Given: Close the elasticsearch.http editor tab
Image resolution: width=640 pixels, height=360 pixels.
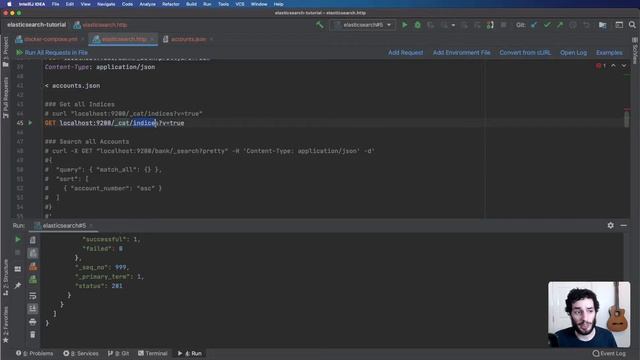Looking at the screenshot, I should coord(152,39).
